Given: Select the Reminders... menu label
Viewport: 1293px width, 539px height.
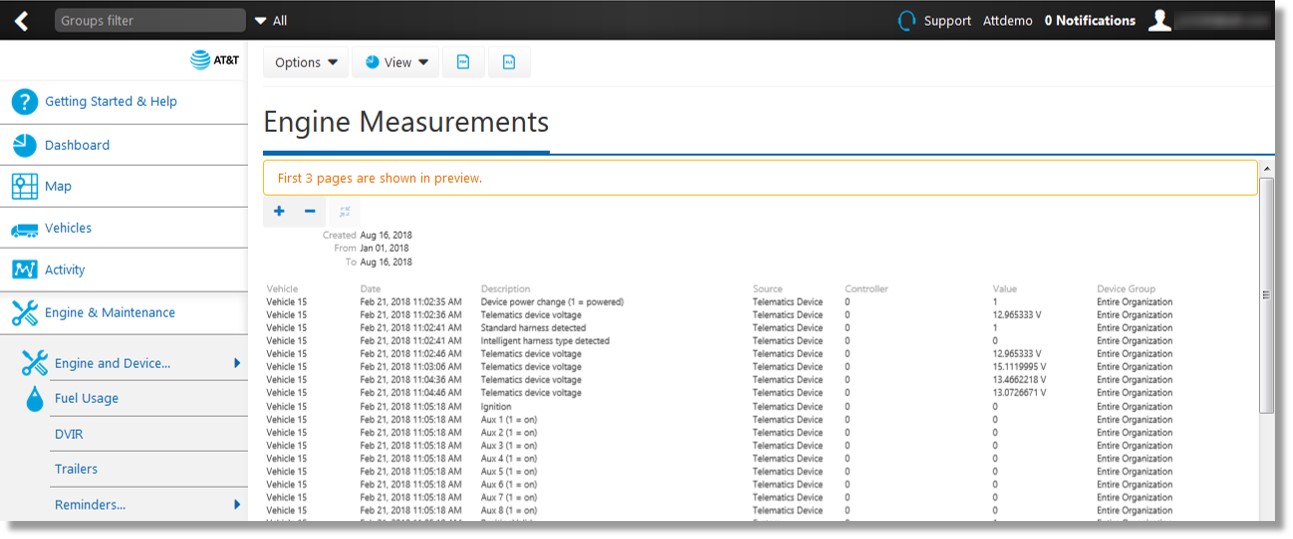Looking at the screenshot, I should tap(90, 505).
